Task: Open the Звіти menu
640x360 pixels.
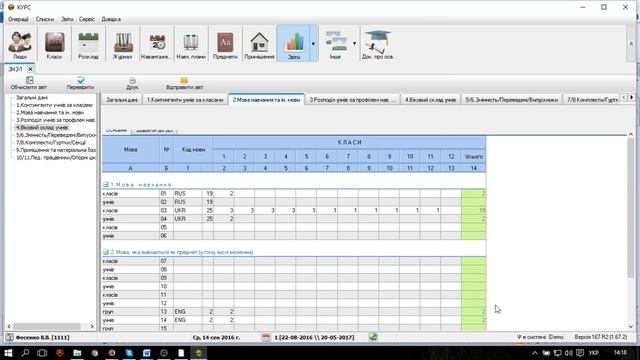Action: point(67,19)
